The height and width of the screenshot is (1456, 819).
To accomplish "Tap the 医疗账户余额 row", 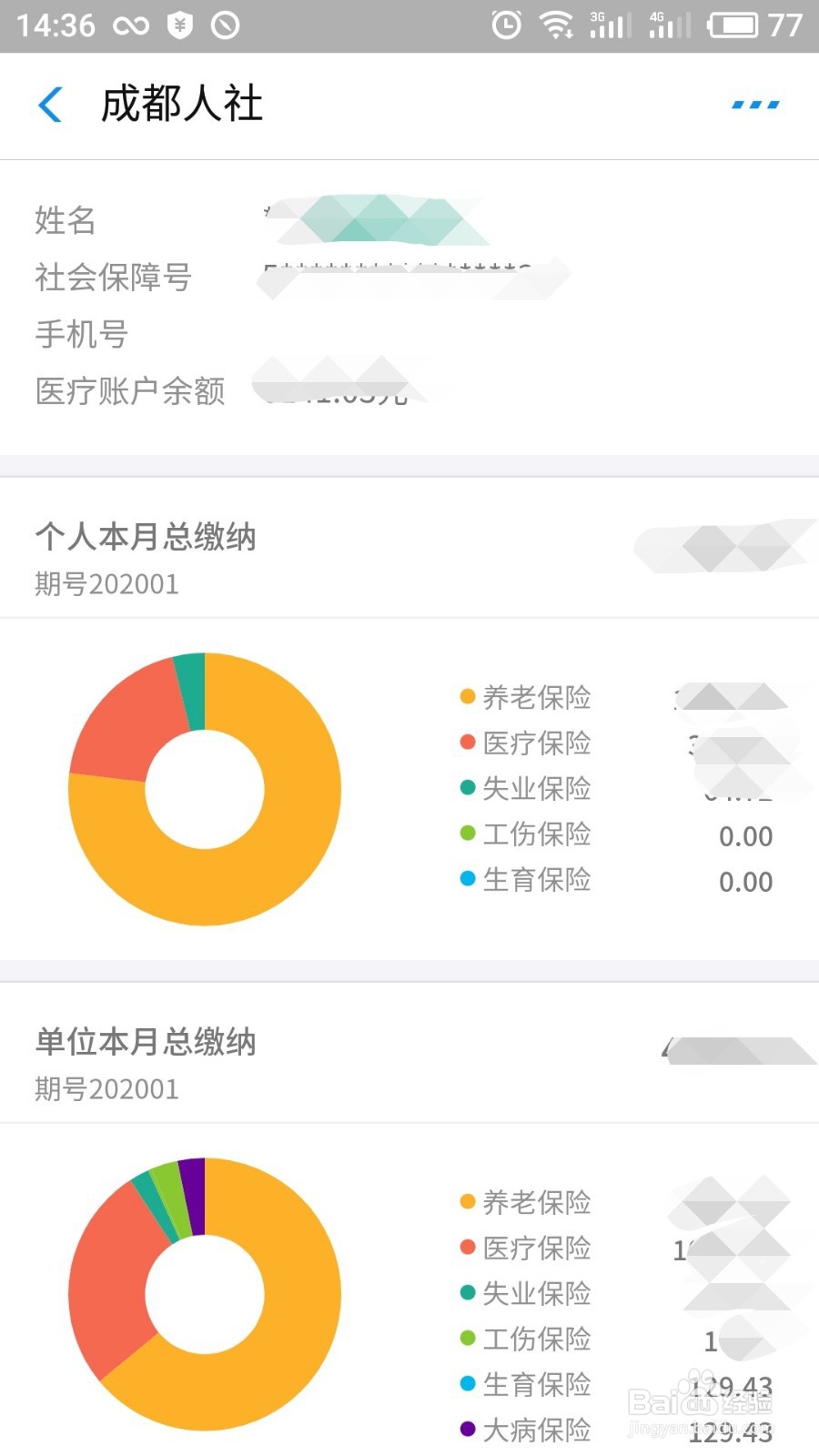I will point(409,390).
